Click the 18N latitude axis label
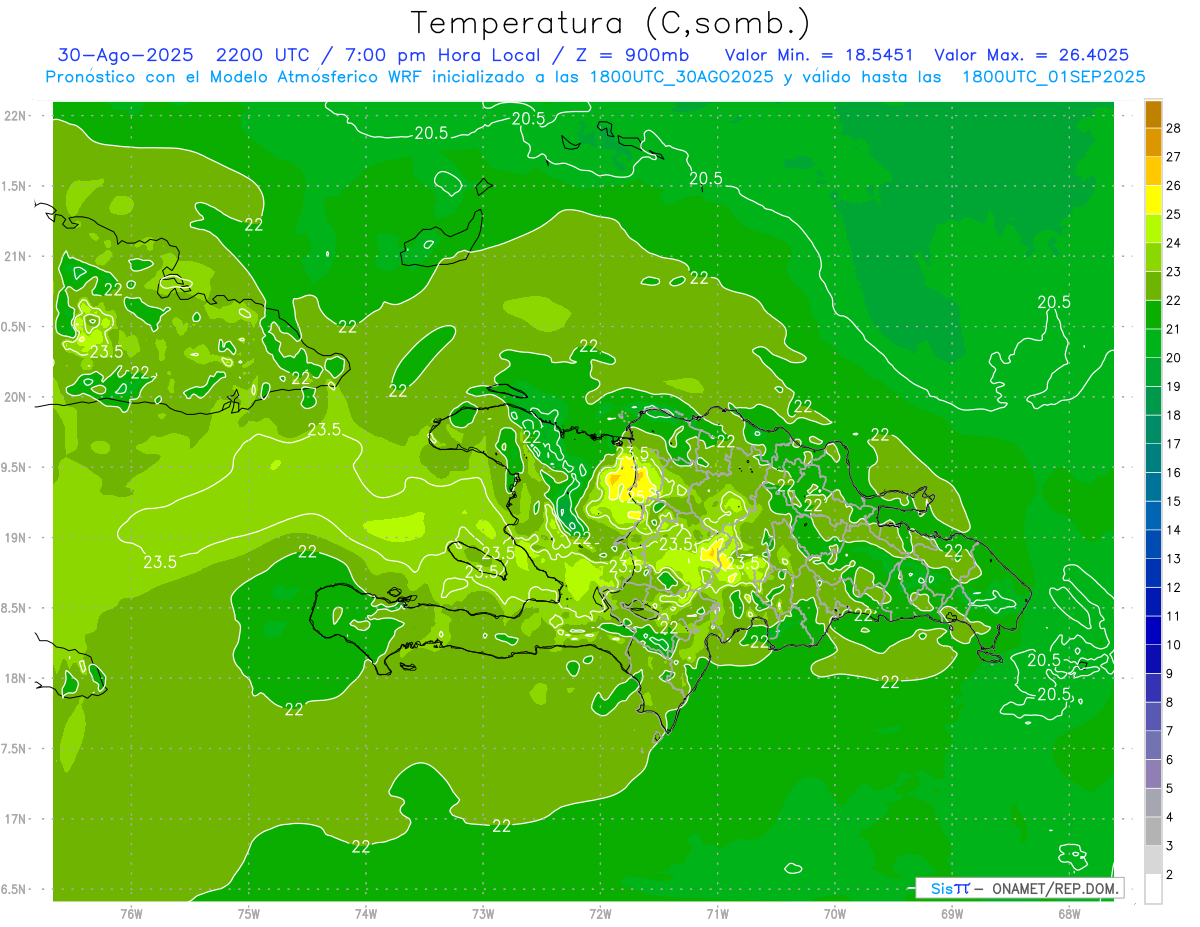This screenshot has width=1200, height=927. [x=16, y=678]
